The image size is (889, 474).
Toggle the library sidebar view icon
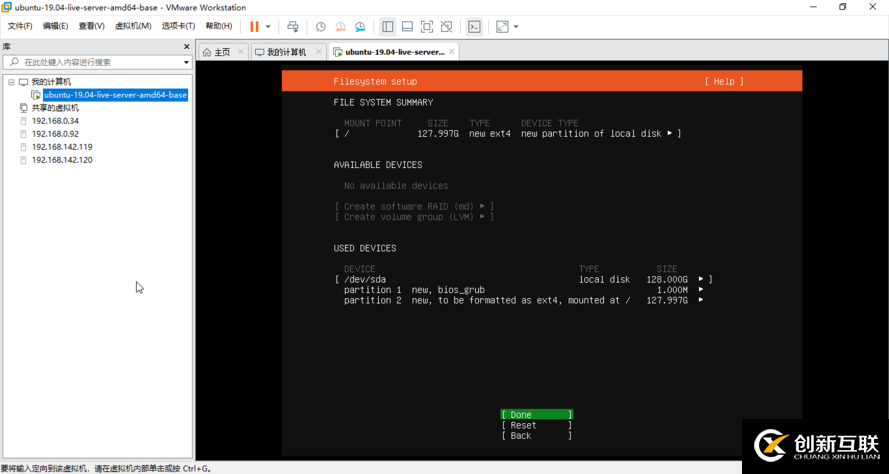388,27
